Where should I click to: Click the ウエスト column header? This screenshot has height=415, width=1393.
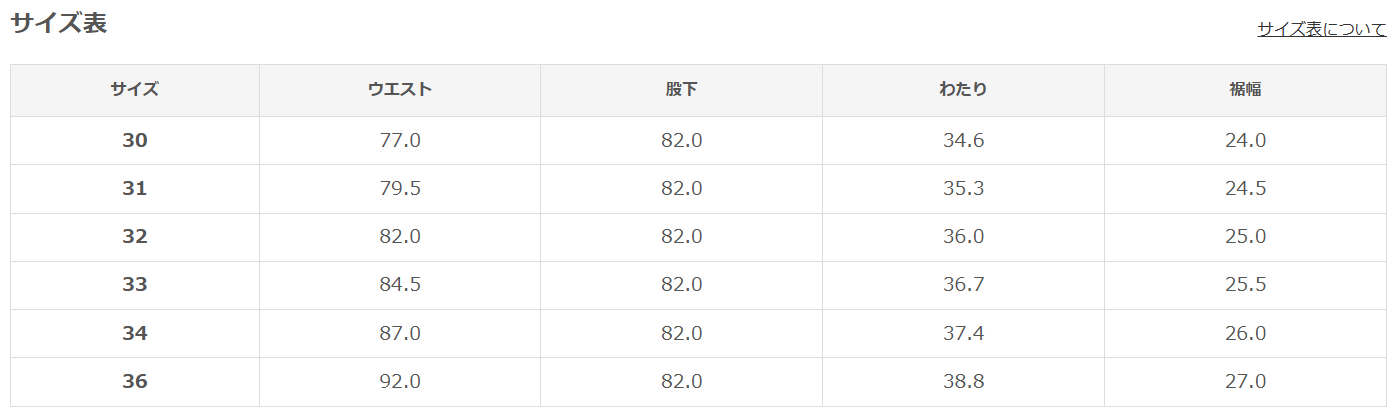(x=400, y=89)
